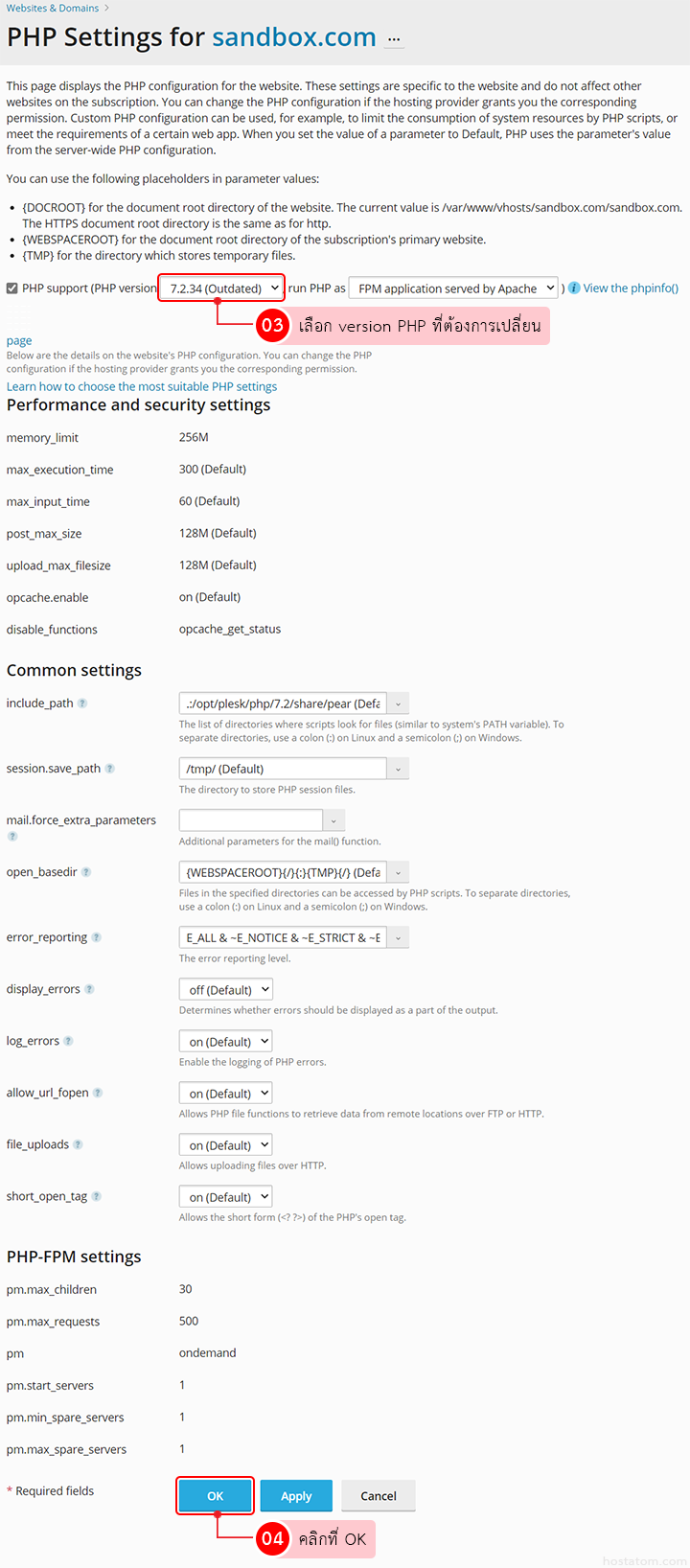The height and width of the screenshot is (1568, 690).
Task: Click the mail.force_extra_parameters input field
Action: [x=251, y=820]
